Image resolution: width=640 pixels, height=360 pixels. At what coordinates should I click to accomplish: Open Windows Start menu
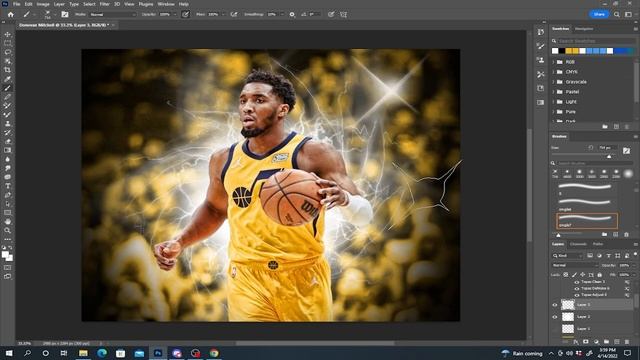pos(9,353)
